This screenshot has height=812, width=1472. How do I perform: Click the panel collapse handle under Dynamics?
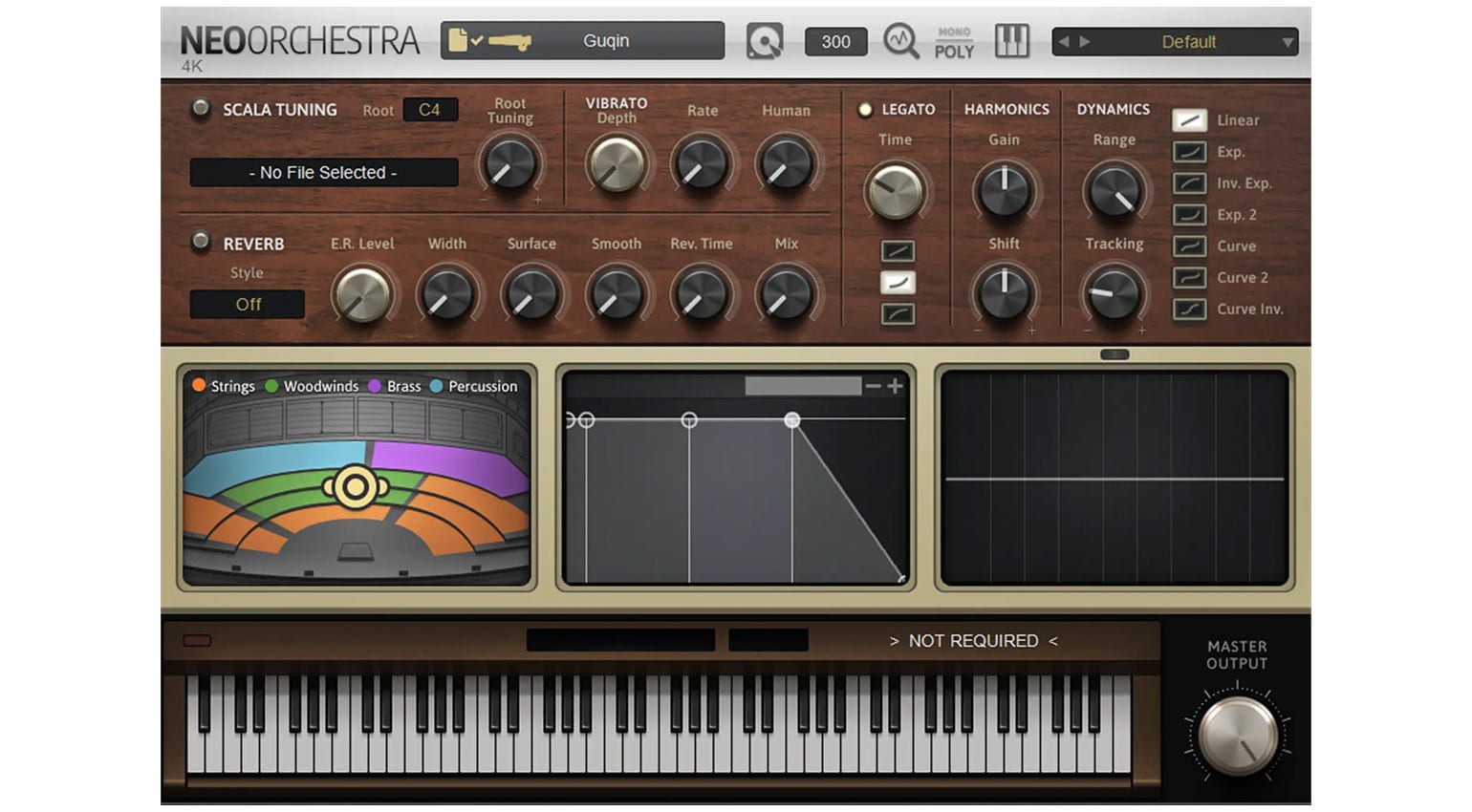[1115, 354]
